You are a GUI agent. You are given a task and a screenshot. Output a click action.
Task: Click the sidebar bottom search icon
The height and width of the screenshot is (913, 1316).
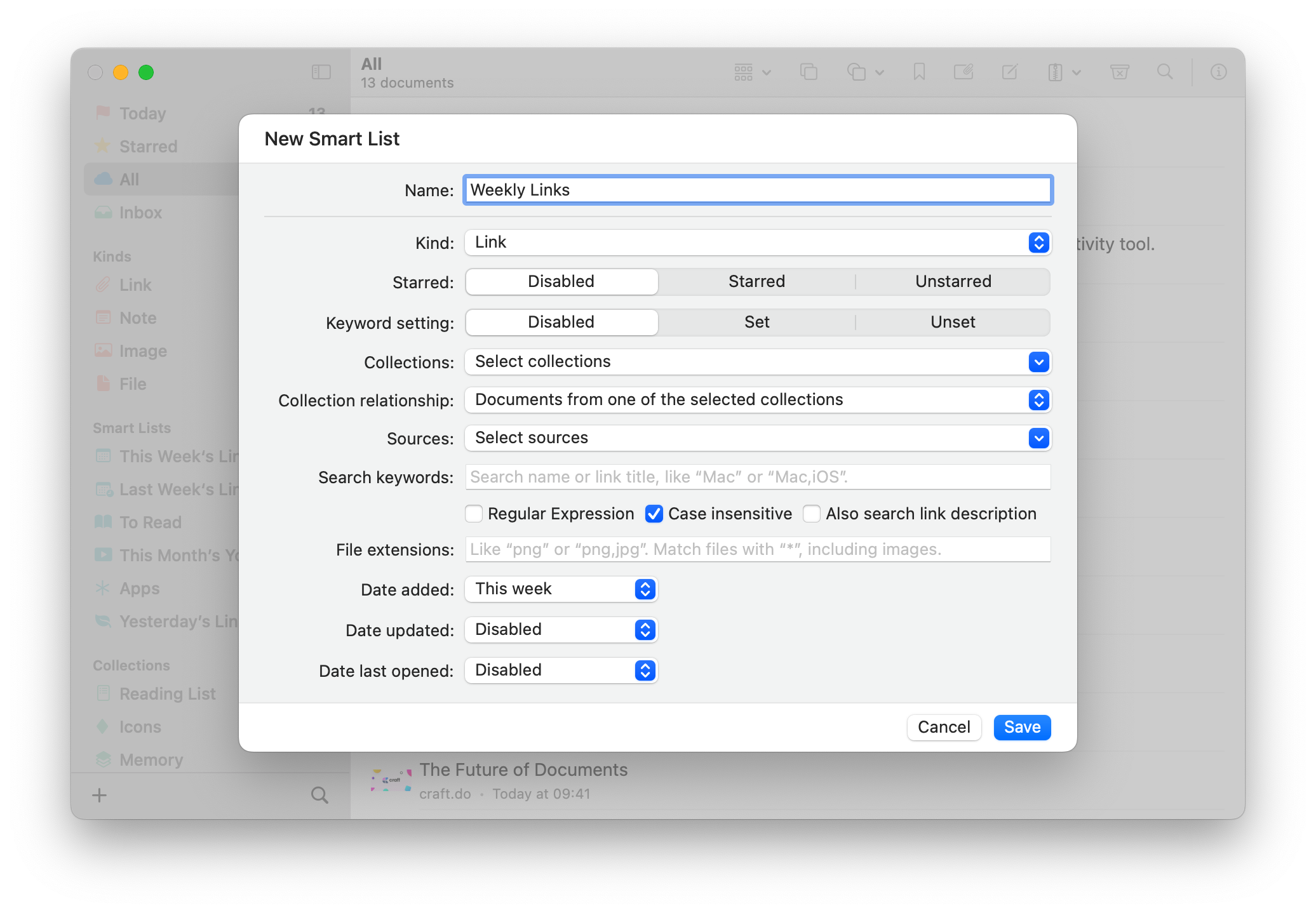click(319, 795)
